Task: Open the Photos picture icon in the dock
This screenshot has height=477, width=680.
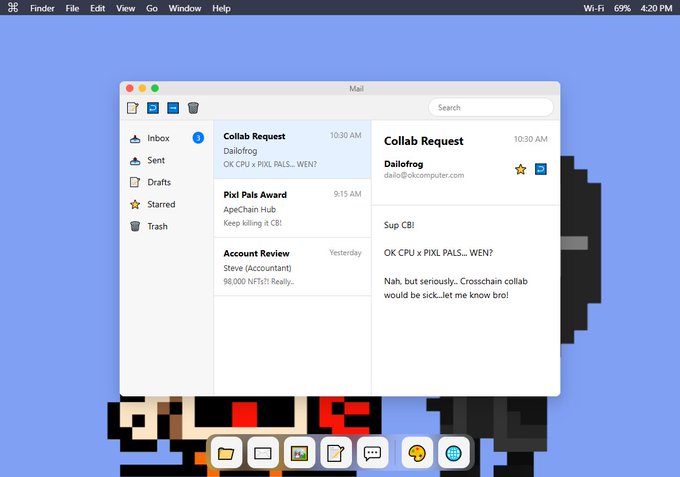Action: click(x=299, y=454)
